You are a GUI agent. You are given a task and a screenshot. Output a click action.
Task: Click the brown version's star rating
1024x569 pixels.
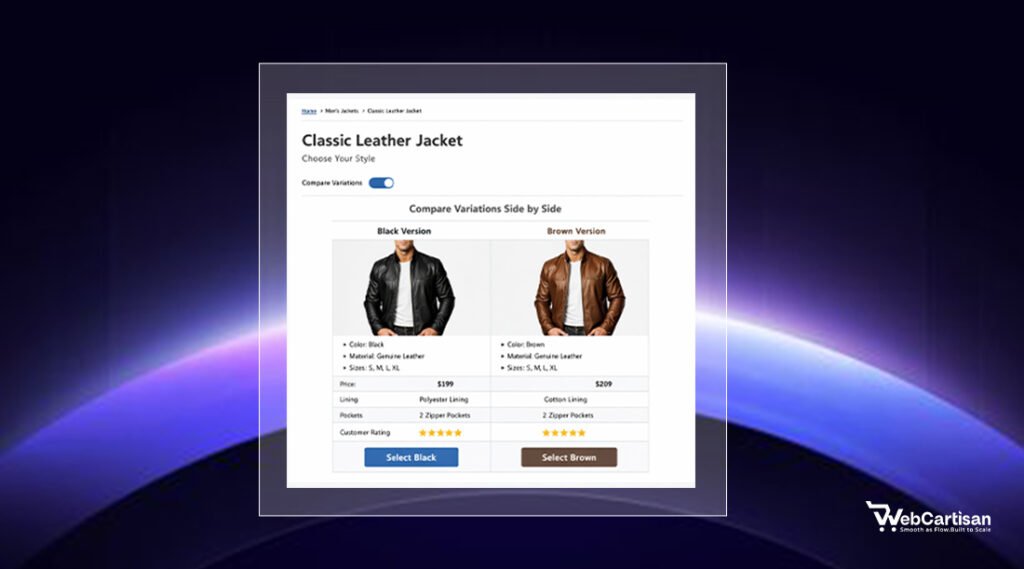click(x=564, y=432)
